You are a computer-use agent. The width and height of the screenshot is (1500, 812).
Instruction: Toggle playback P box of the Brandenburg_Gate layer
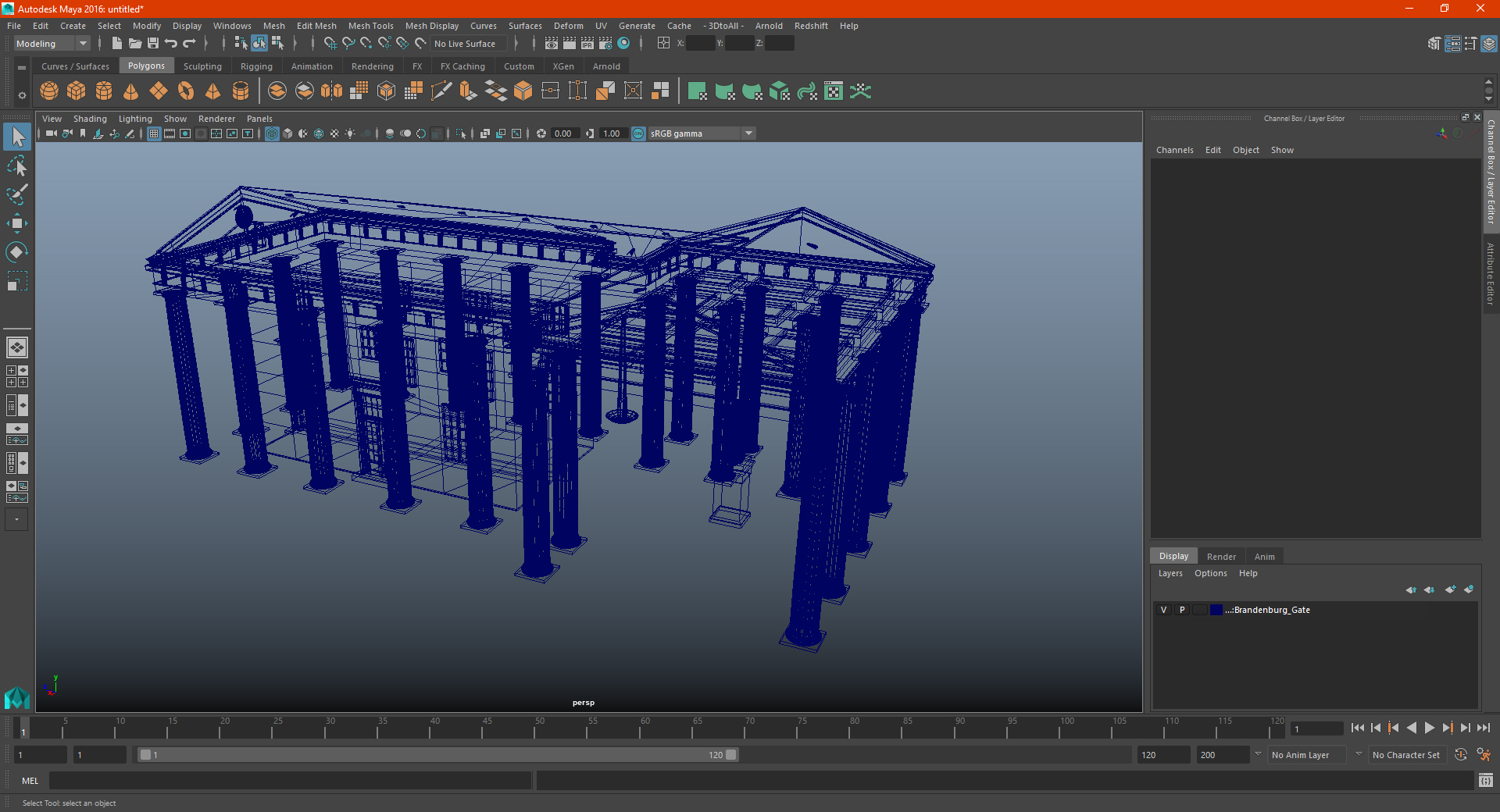tap(1182, 610)
